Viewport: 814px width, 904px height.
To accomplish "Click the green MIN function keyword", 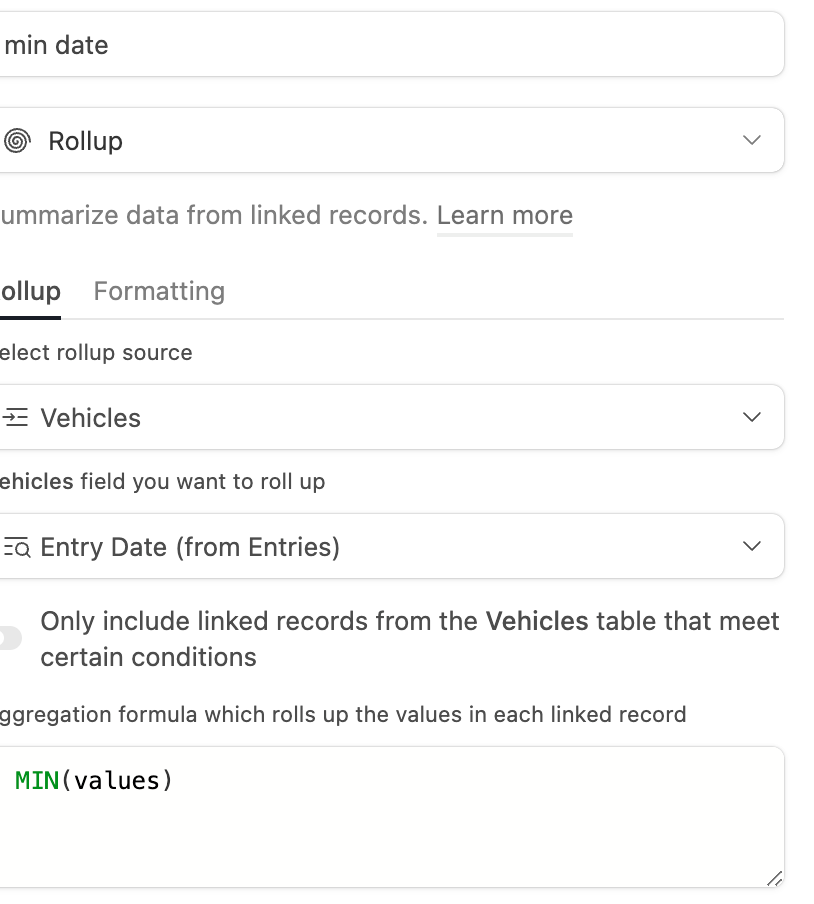I will pyautogui.click(x=37, y=781).
